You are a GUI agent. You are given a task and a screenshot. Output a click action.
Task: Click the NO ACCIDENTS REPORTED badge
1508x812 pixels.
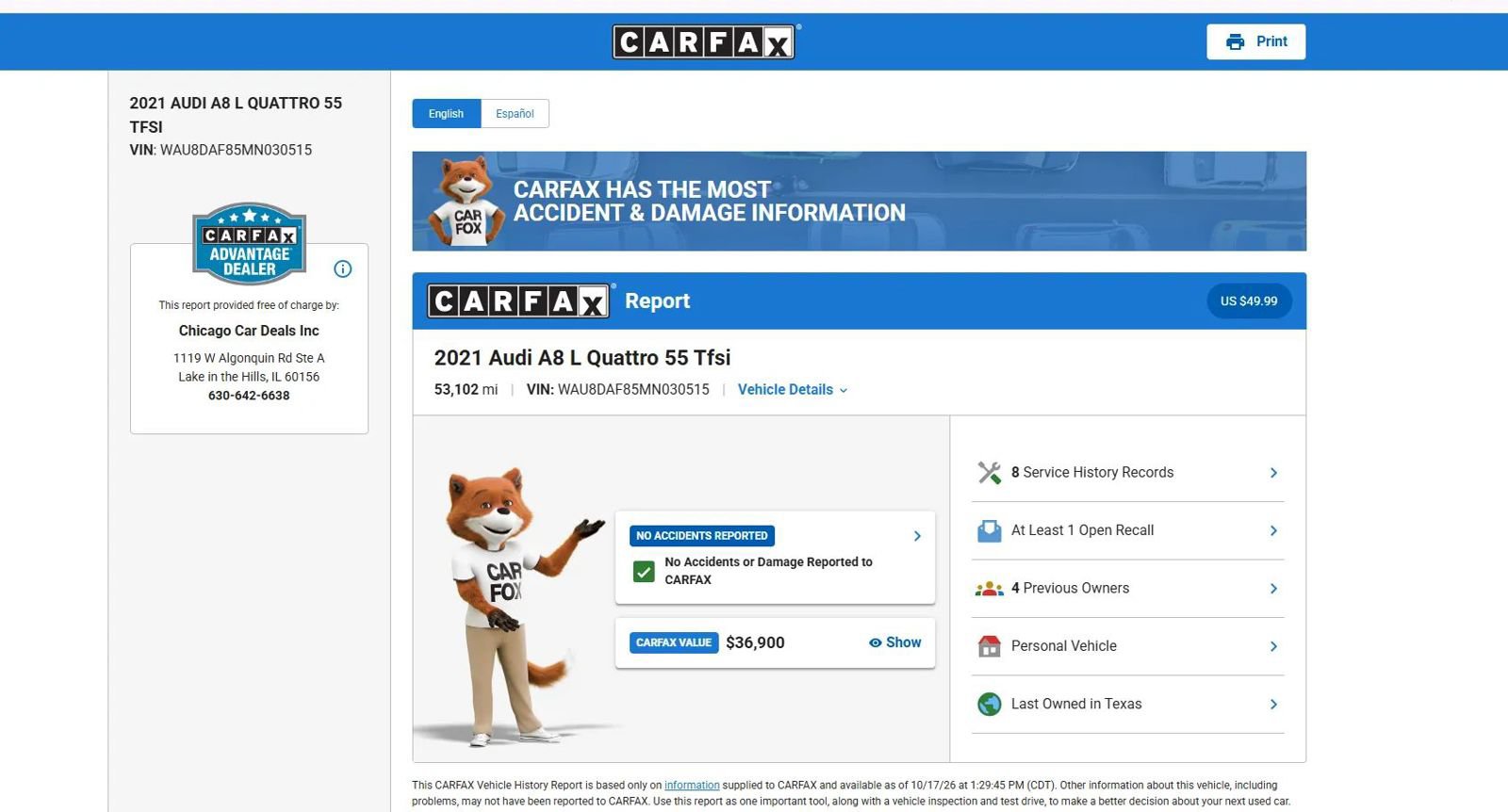point(702,536)
